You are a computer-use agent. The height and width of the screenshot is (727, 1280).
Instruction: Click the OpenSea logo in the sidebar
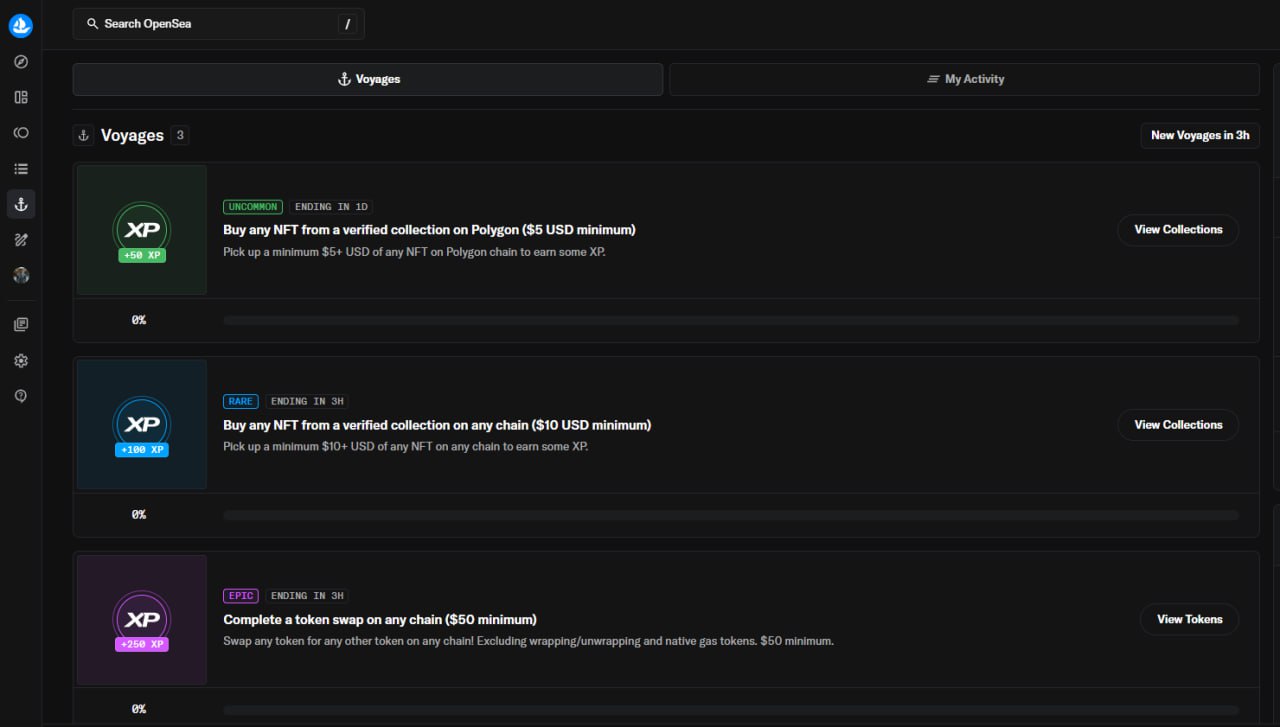pos(21,26)
